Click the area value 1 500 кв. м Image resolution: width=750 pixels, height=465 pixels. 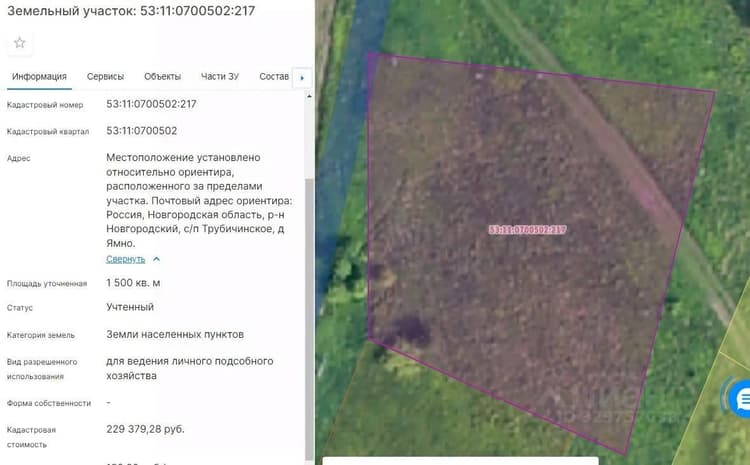[133, 283]
